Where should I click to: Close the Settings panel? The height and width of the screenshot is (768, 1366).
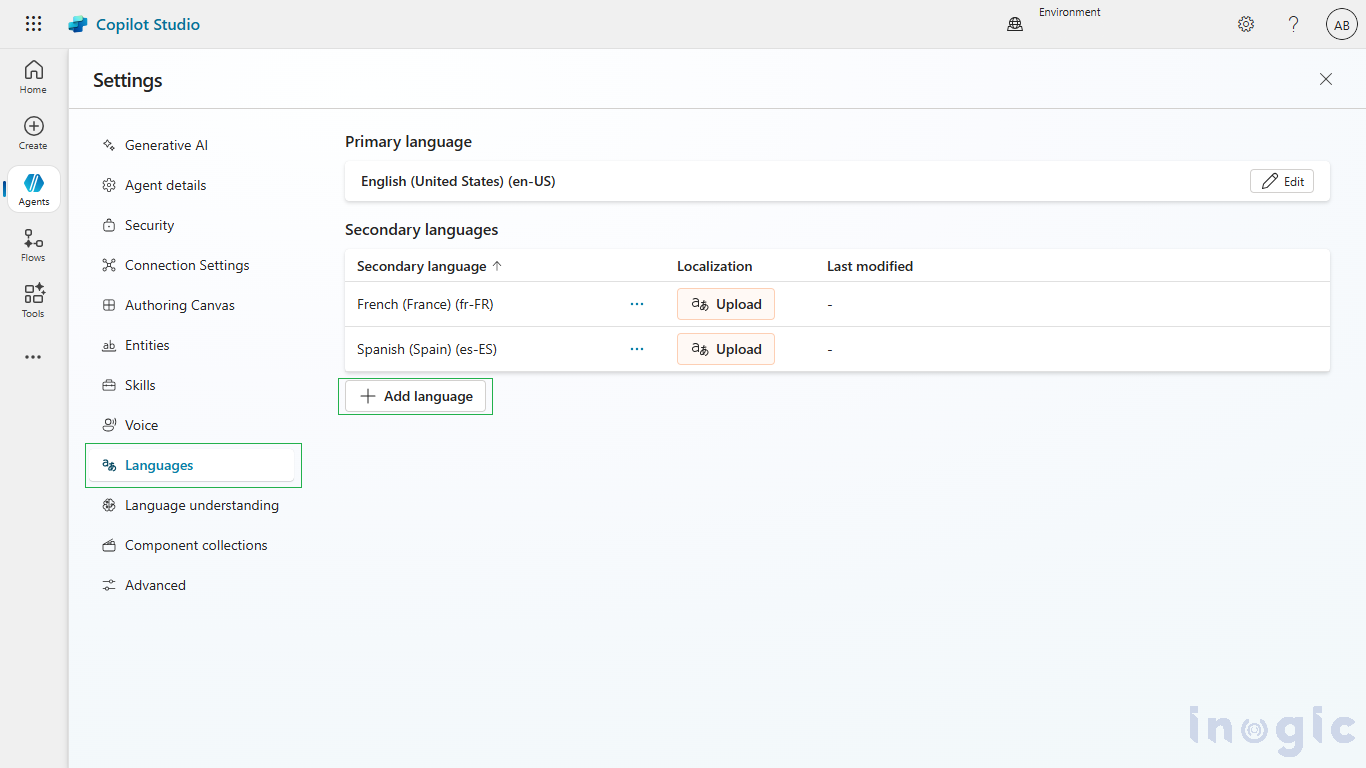coord(1326,79)
